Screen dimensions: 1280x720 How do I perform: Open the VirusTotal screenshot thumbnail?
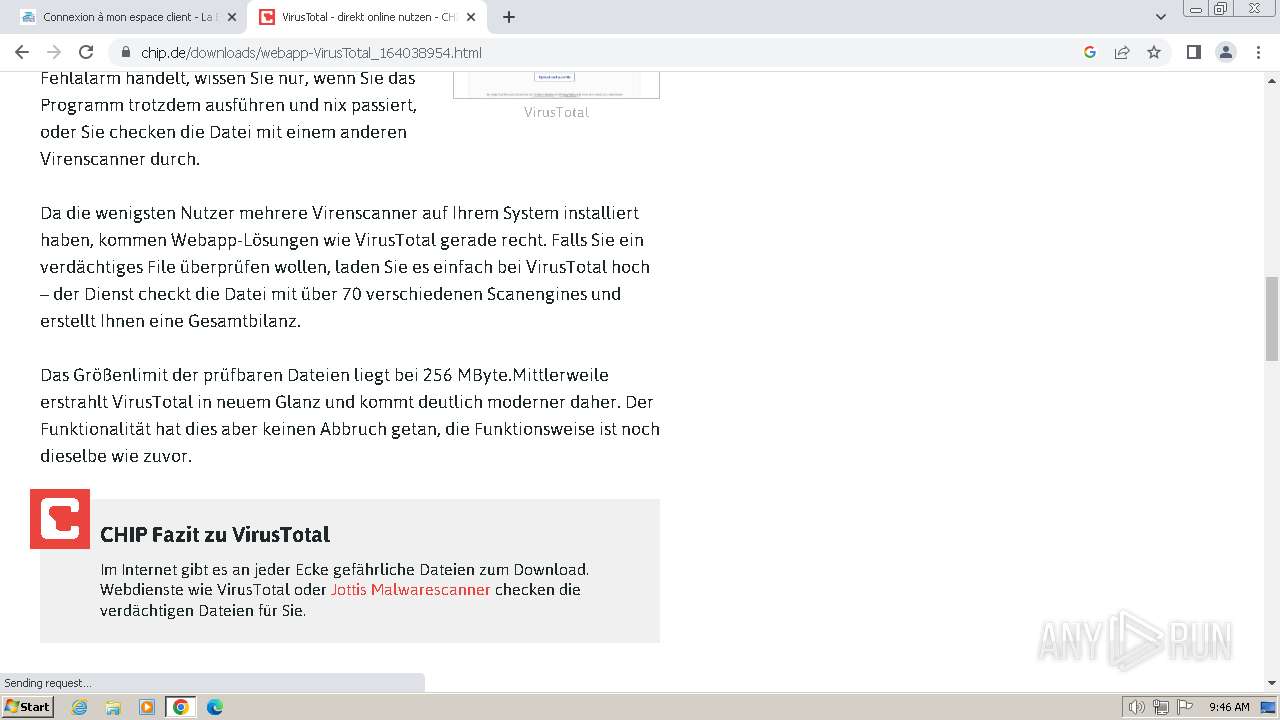[556, 85]
